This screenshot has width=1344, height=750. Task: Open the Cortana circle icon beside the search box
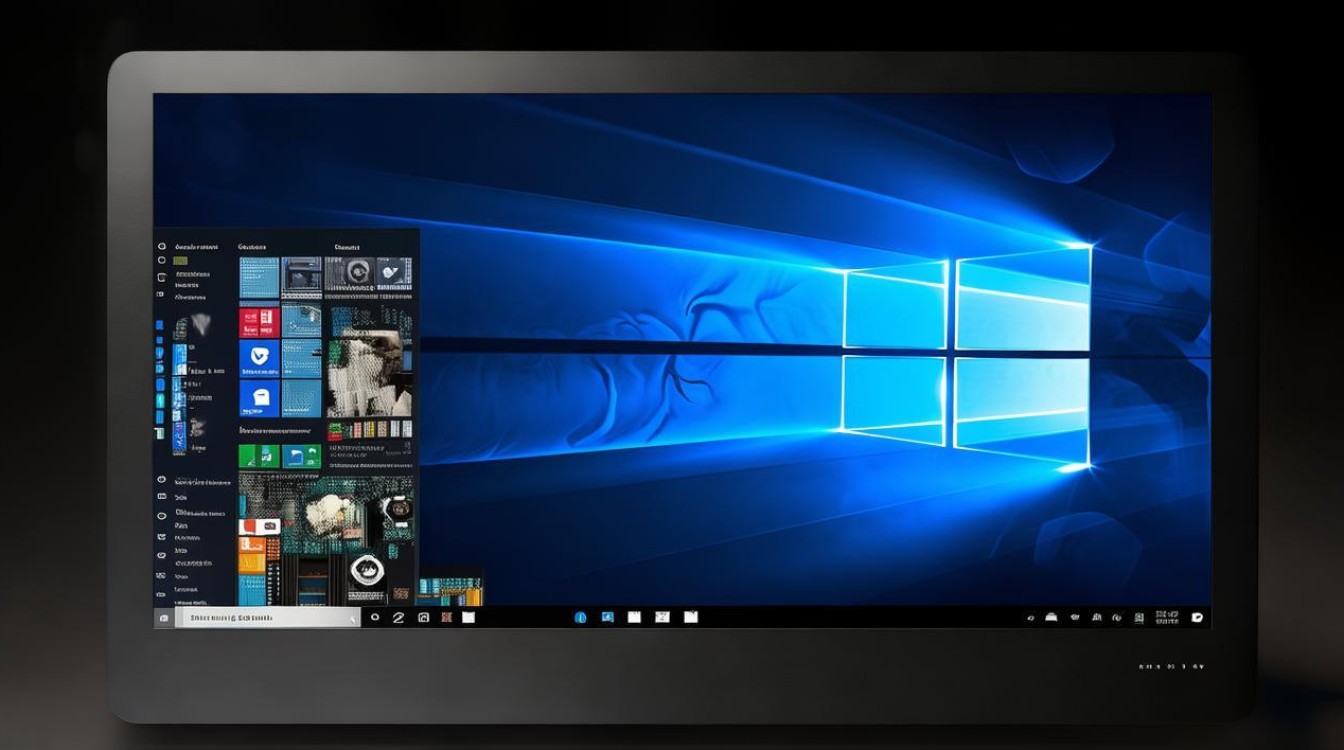click(x=375, y=618)
